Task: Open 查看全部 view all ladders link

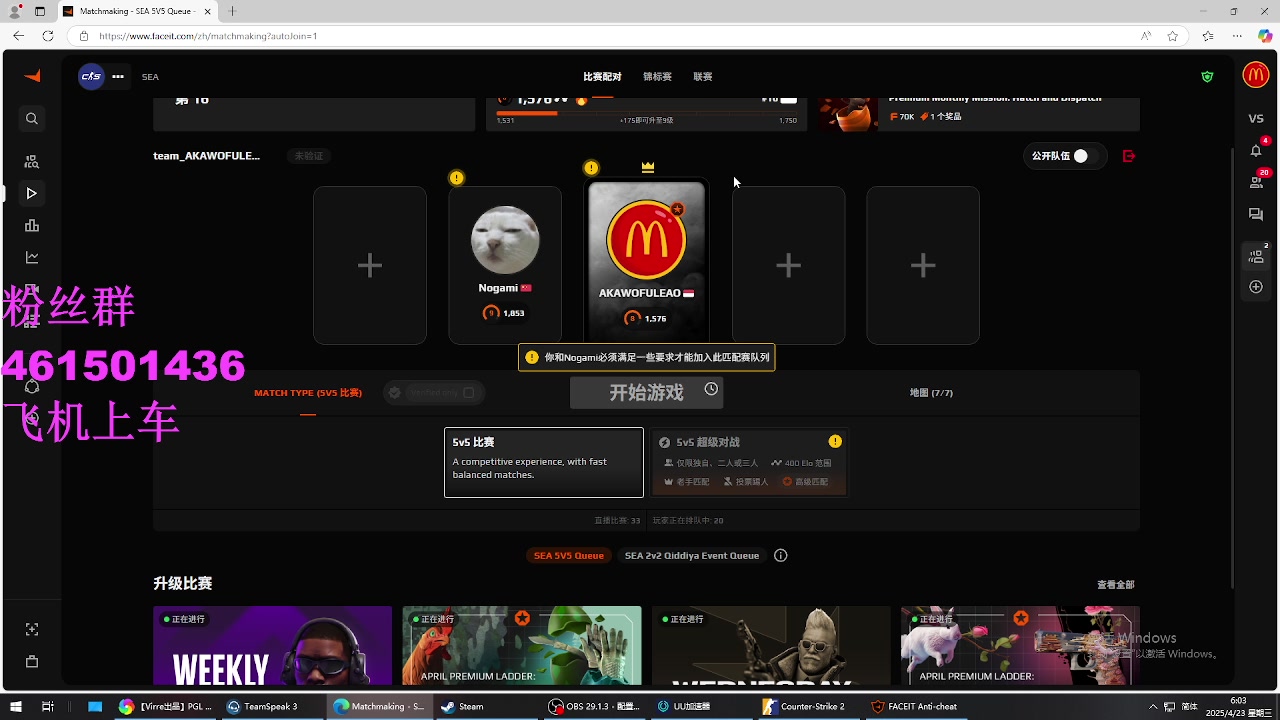Action: click(1115, 585)
